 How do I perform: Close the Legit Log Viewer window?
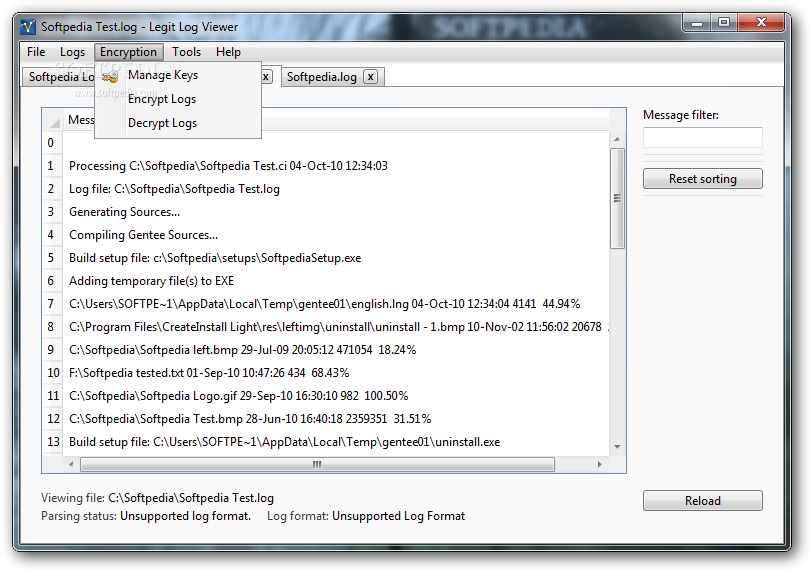tap(761, 23)
